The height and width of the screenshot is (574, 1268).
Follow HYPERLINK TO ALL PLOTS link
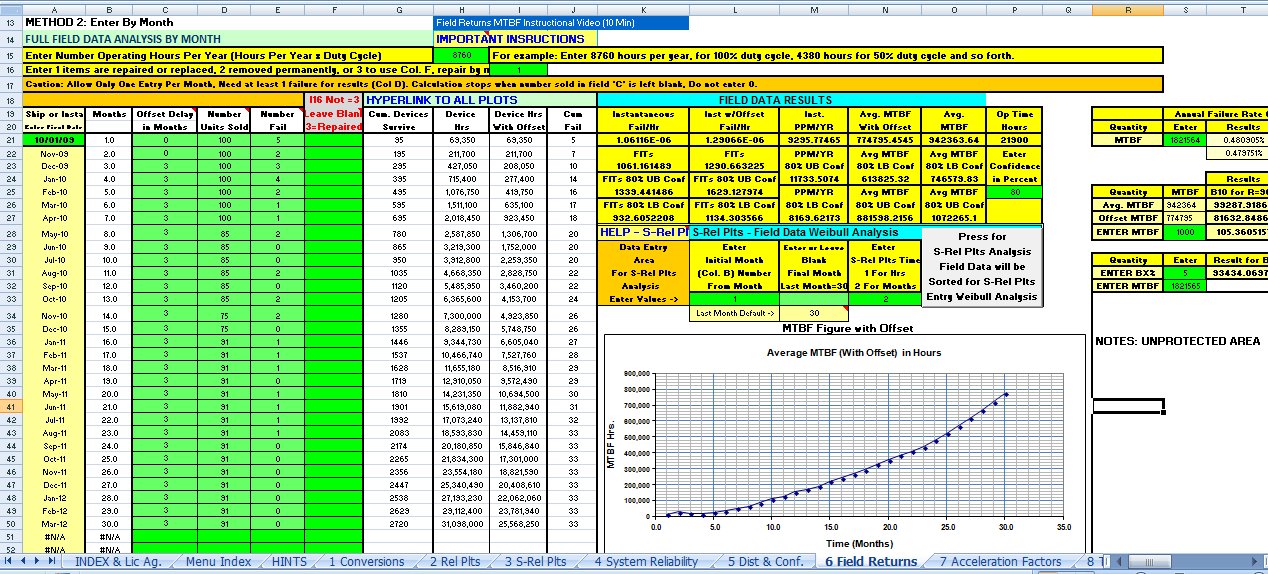point(479,100)
